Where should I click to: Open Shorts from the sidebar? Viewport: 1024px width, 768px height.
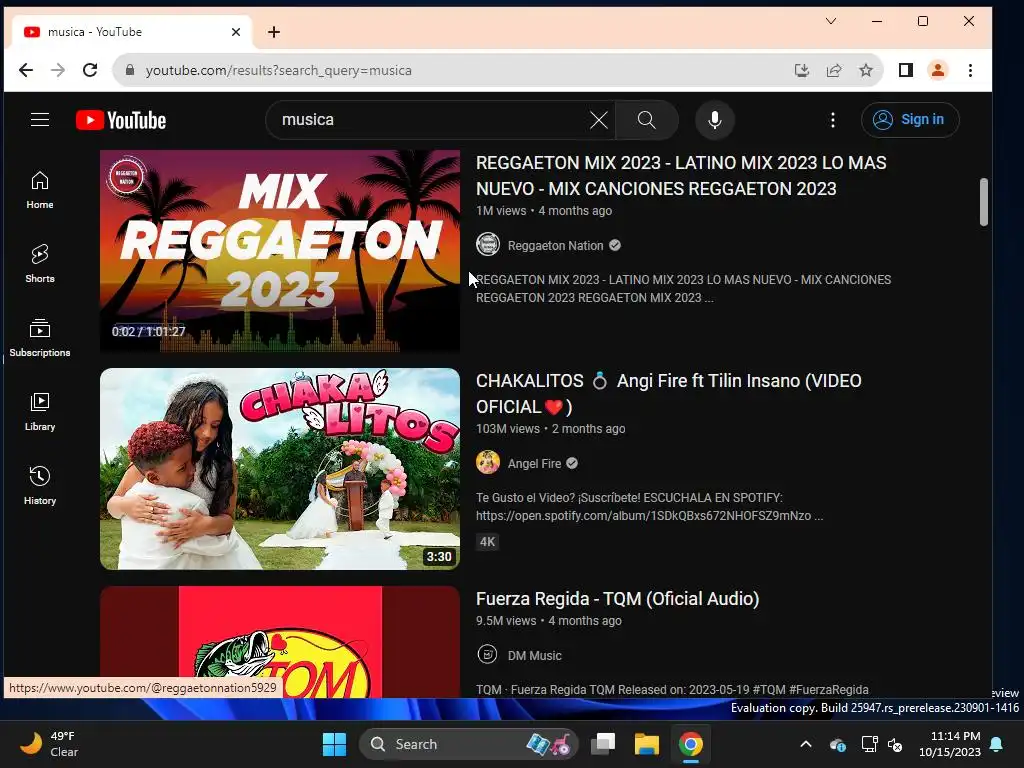tap(40, 263)
